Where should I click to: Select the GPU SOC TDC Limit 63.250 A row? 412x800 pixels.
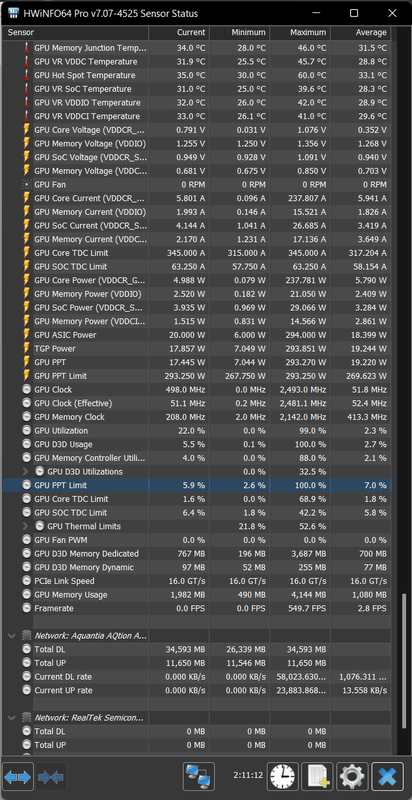(197, 267)
